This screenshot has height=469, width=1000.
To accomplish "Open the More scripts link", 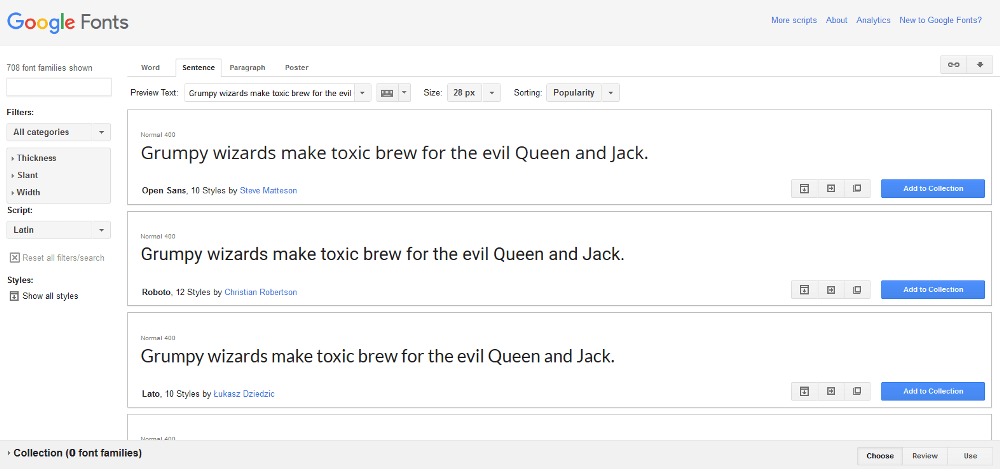I will [x=793, y=20].
